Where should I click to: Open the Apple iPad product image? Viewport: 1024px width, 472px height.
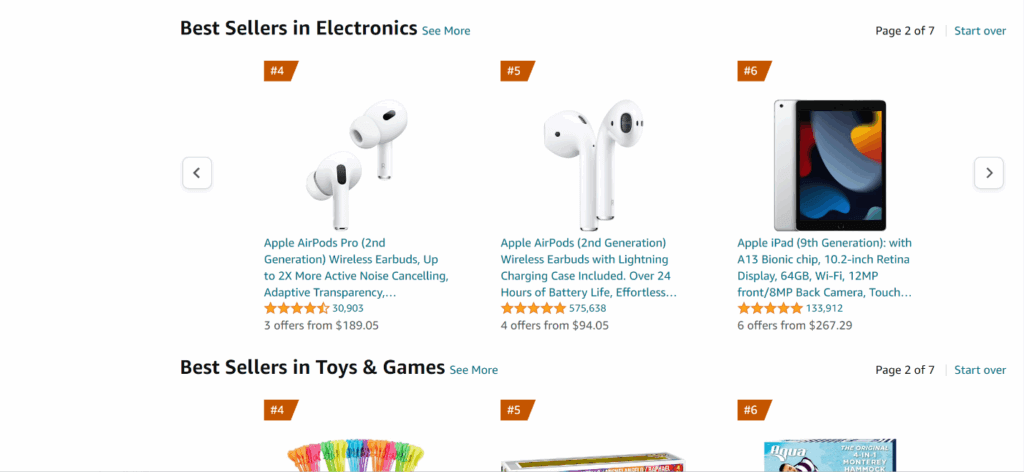point(829,164)
